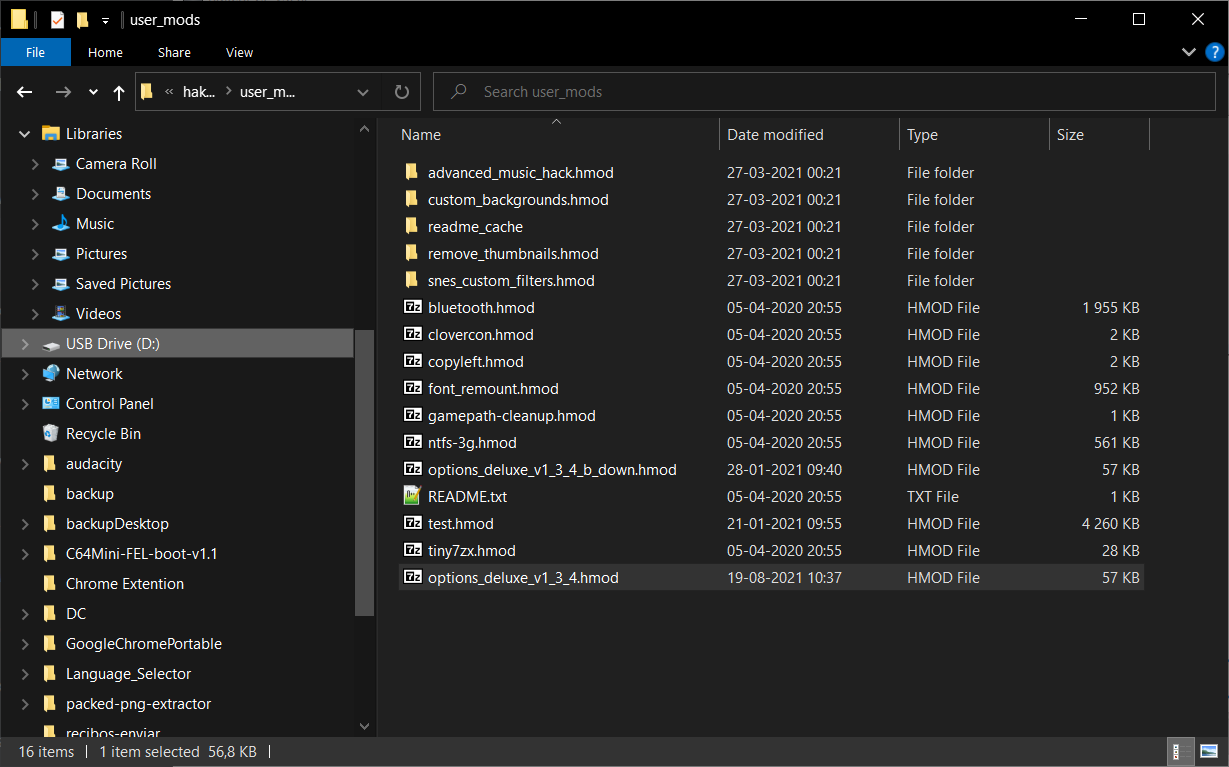
Task: Click the Back navigation arrow
Action: point(26,92)
